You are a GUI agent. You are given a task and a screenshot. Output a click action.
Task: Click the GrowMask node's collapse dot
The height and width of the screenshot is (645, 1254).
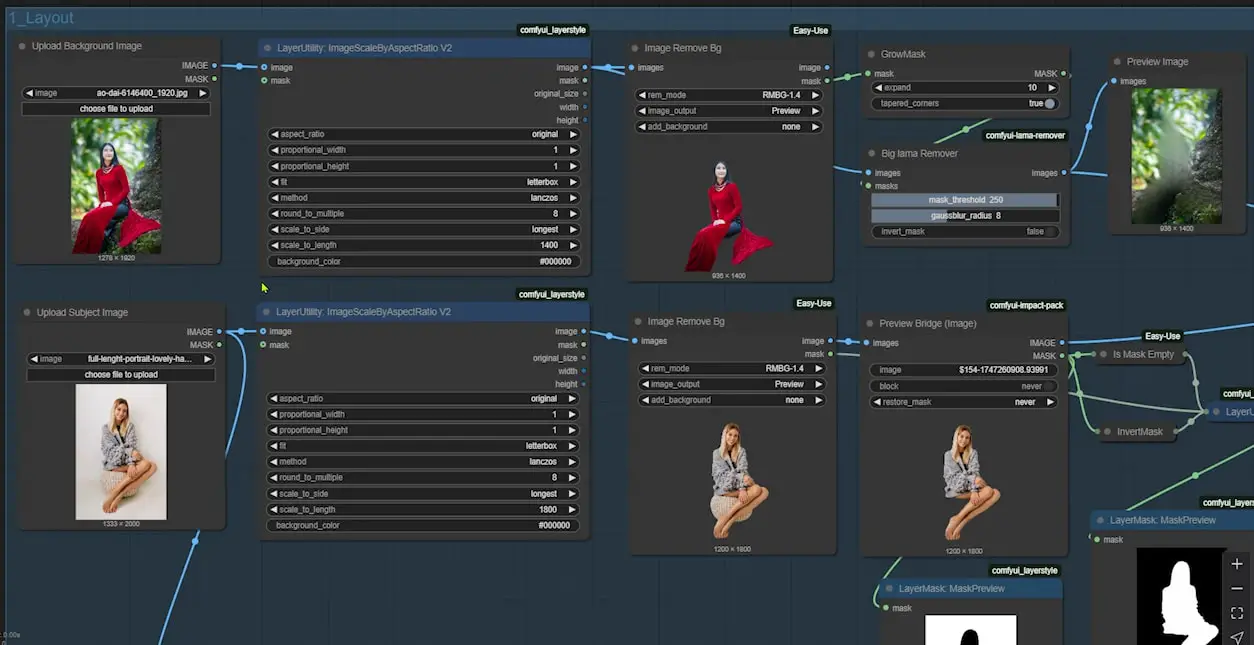pos(871,54)
